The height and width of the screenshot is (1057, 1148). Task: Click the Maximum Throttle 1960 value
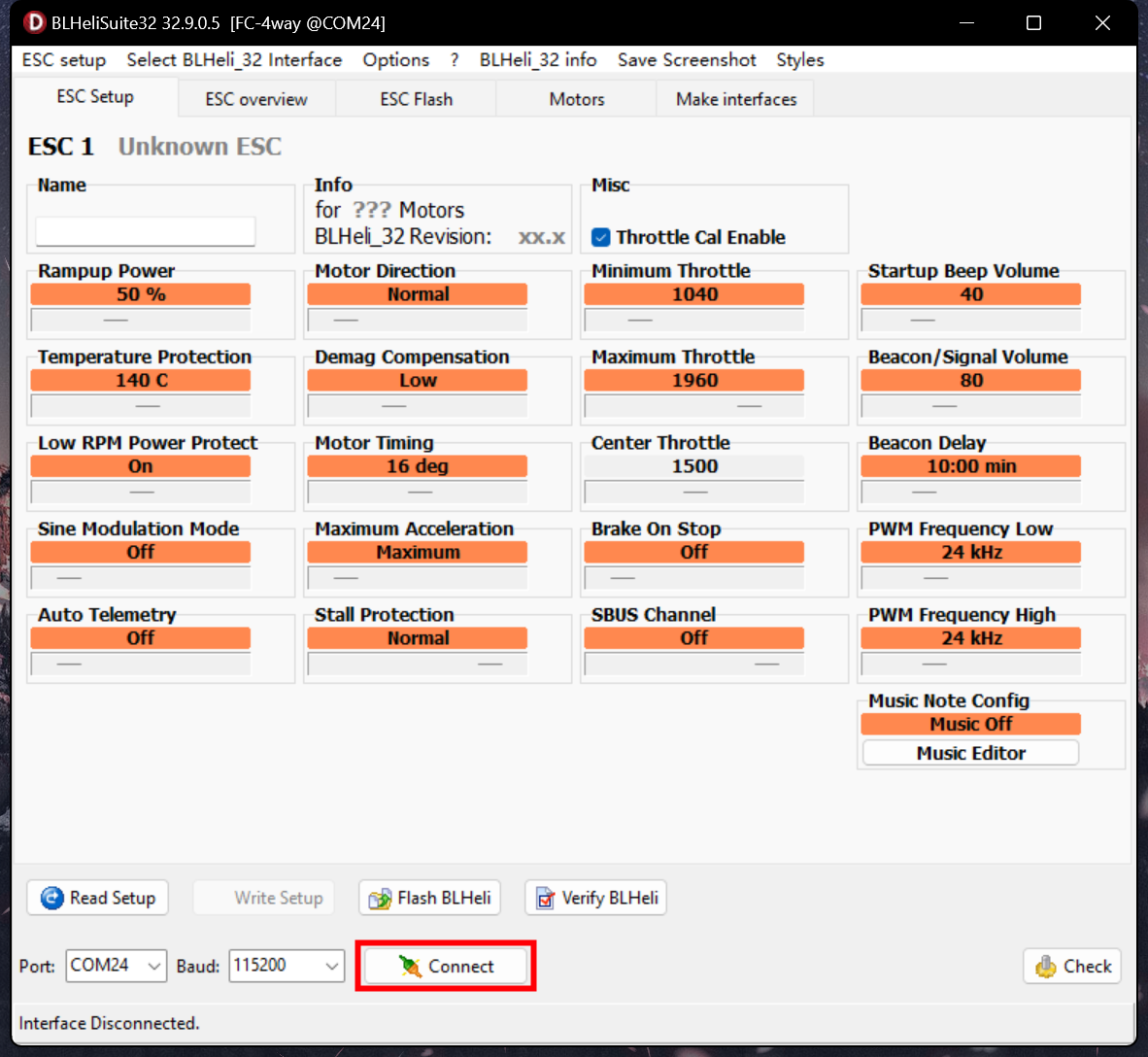coord(694,380)
